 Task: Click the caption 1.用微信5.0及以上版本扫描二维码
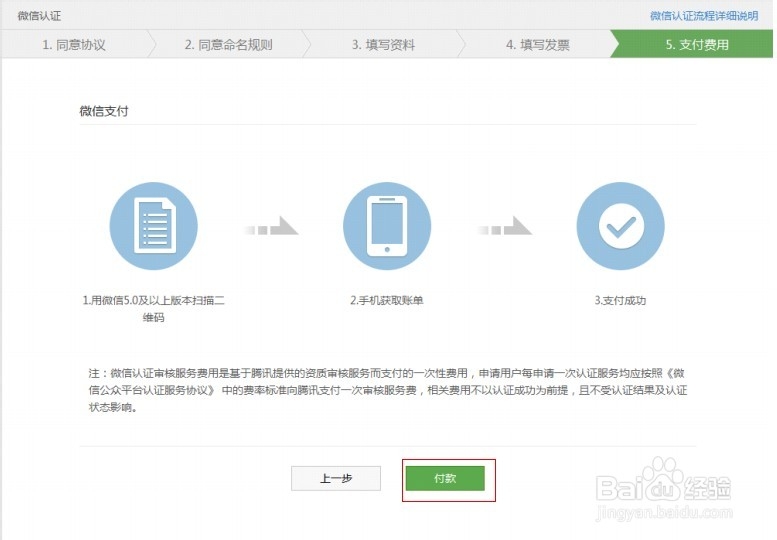[x=154, y=309]
